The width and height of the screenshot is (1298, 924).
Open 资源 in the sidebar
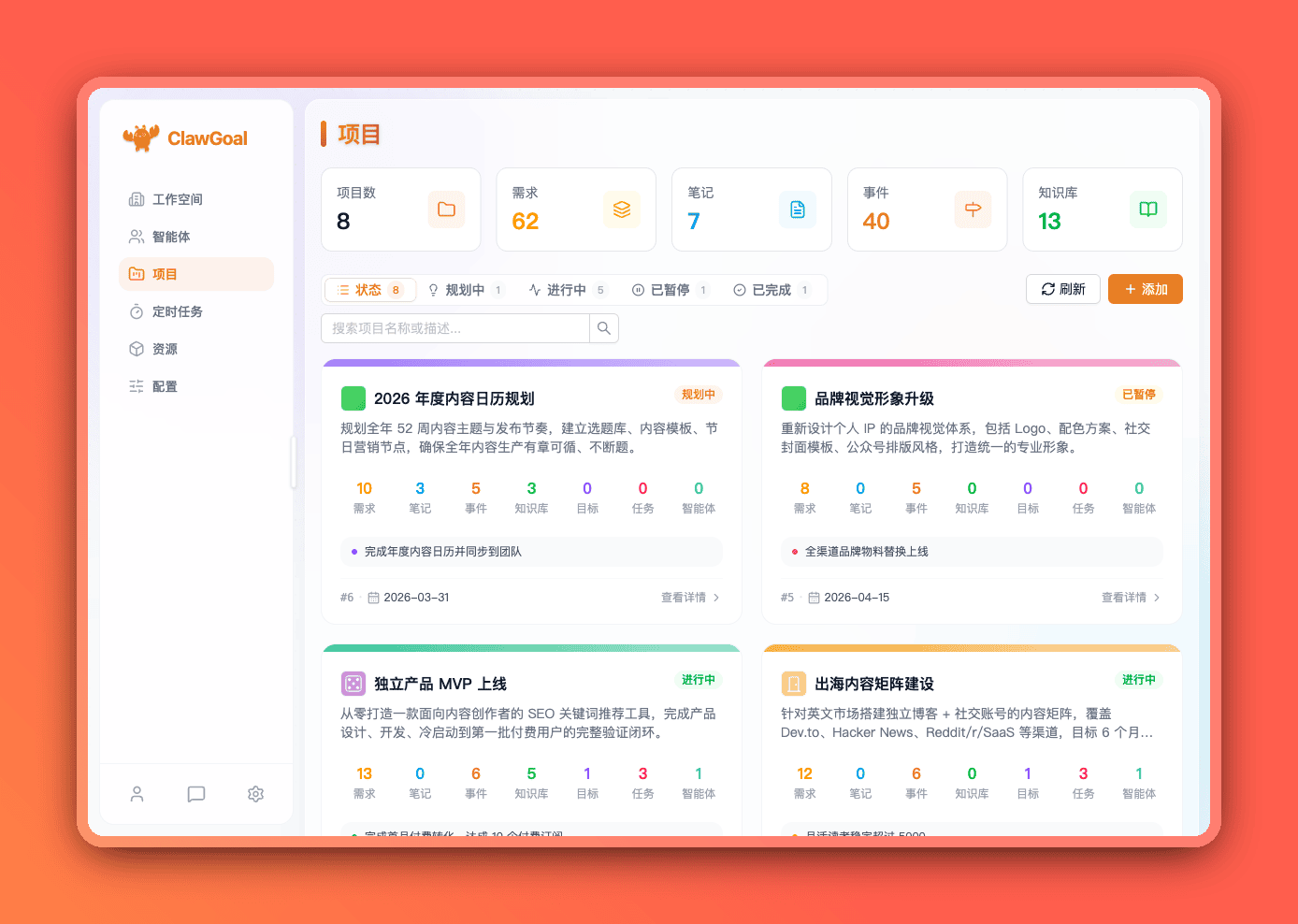196,349
